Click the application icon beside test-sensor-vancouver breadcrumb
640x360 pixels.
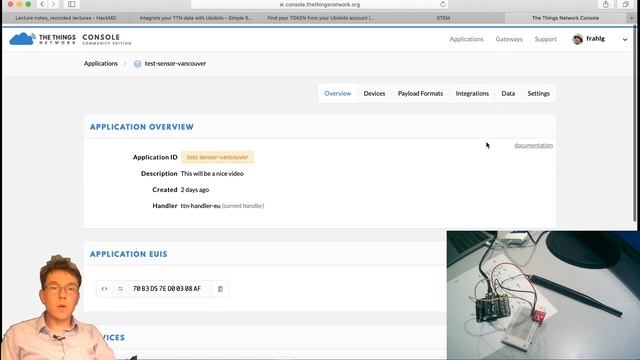(138, 64)
